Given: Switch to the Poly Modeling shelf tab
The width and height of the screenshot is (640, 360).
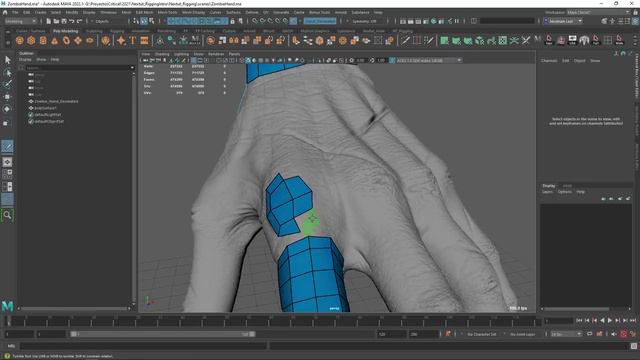Looking at the screenshot, I should pos(65,31).
